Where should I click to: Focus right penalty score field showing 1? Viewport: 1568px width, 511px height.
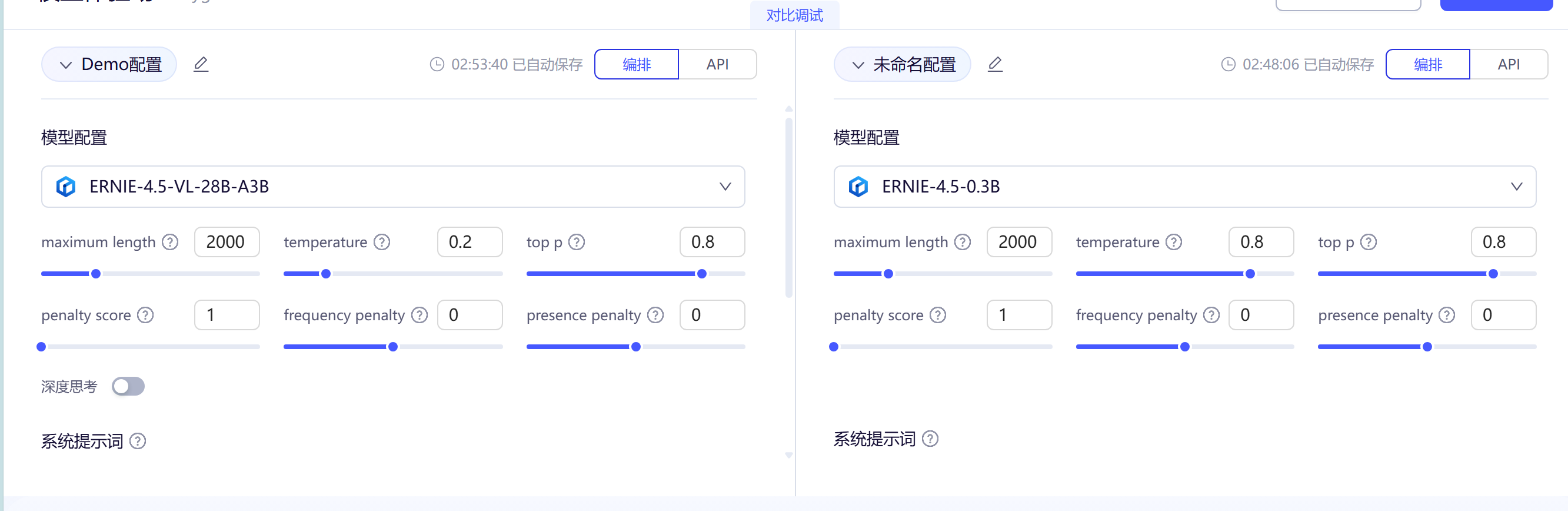[x=1020, y=316]
